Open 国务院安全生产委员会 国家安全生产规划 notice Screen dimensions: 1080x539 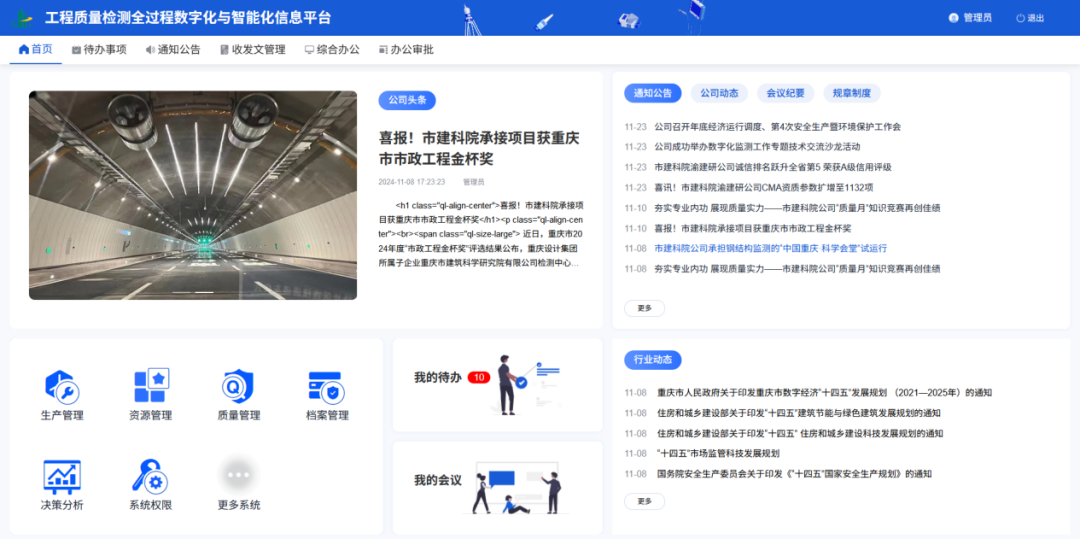click(793, 474)
